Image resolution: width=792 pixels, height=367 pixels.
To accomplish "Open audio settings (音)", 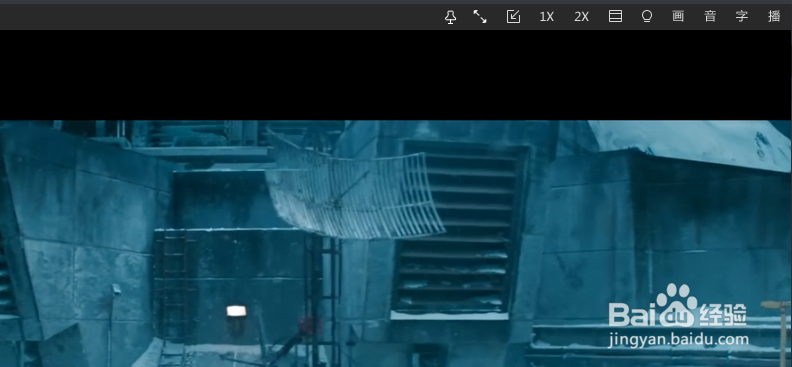I will 710,16.
